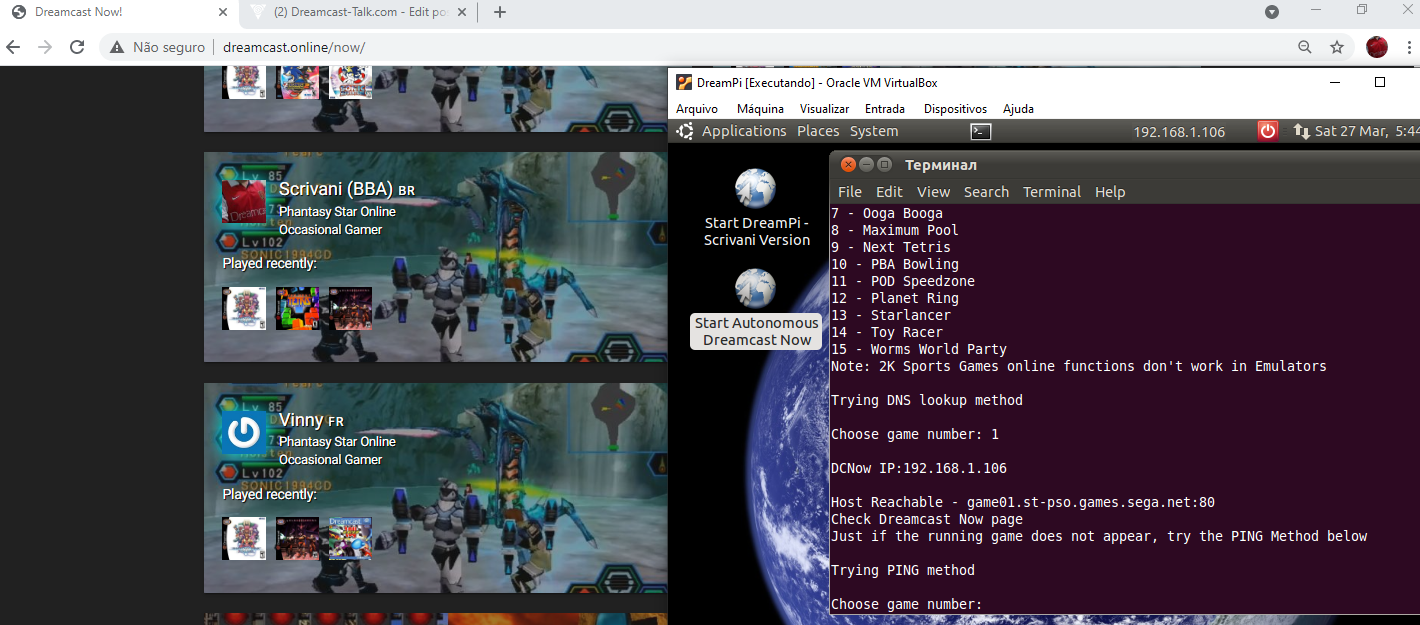Open the terminal Help menu
The height and width of the screenshot is (625, 1420).
click(1110, 192)
